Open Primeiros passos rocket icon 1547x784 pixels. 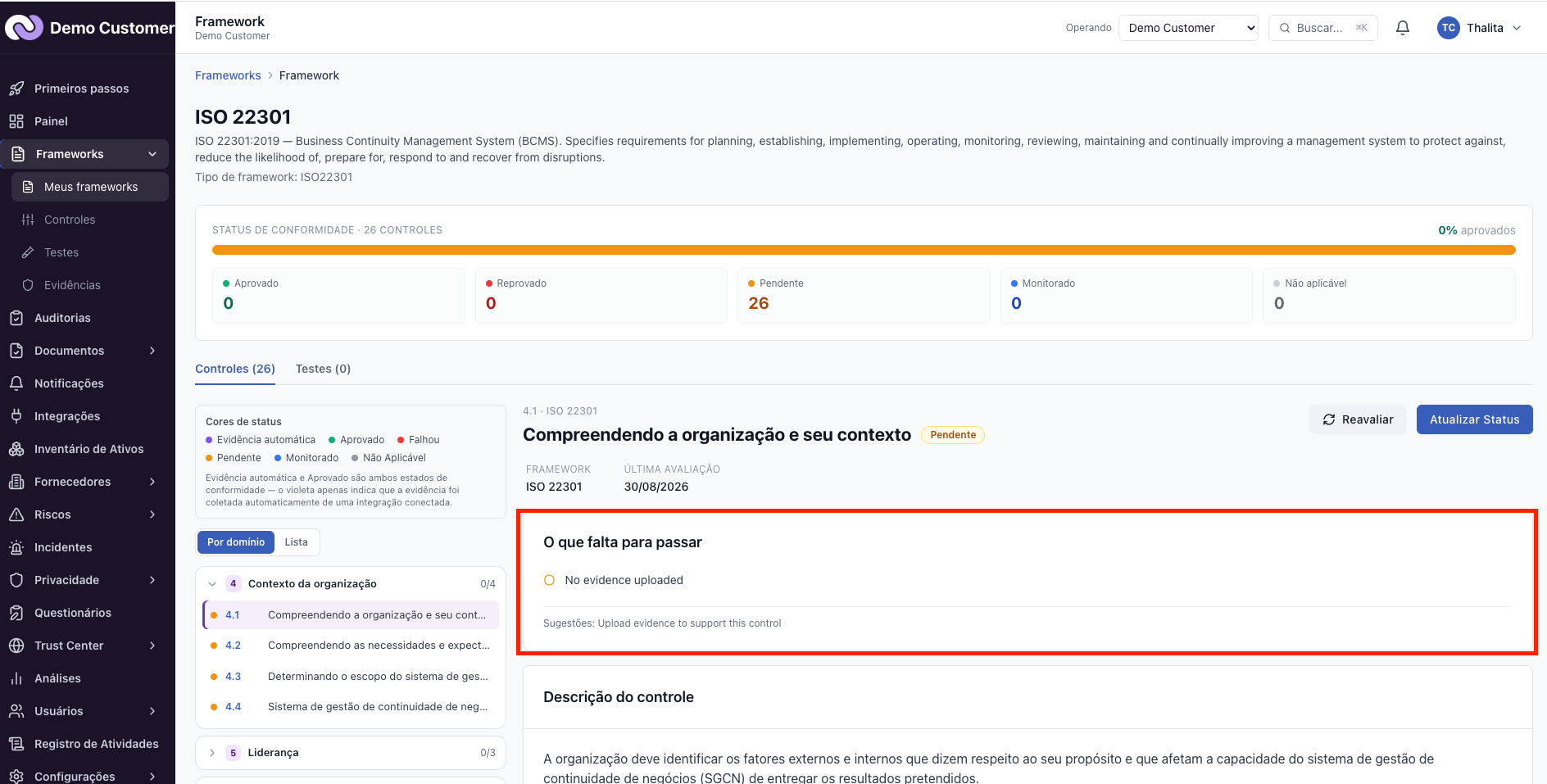point(16,88)
